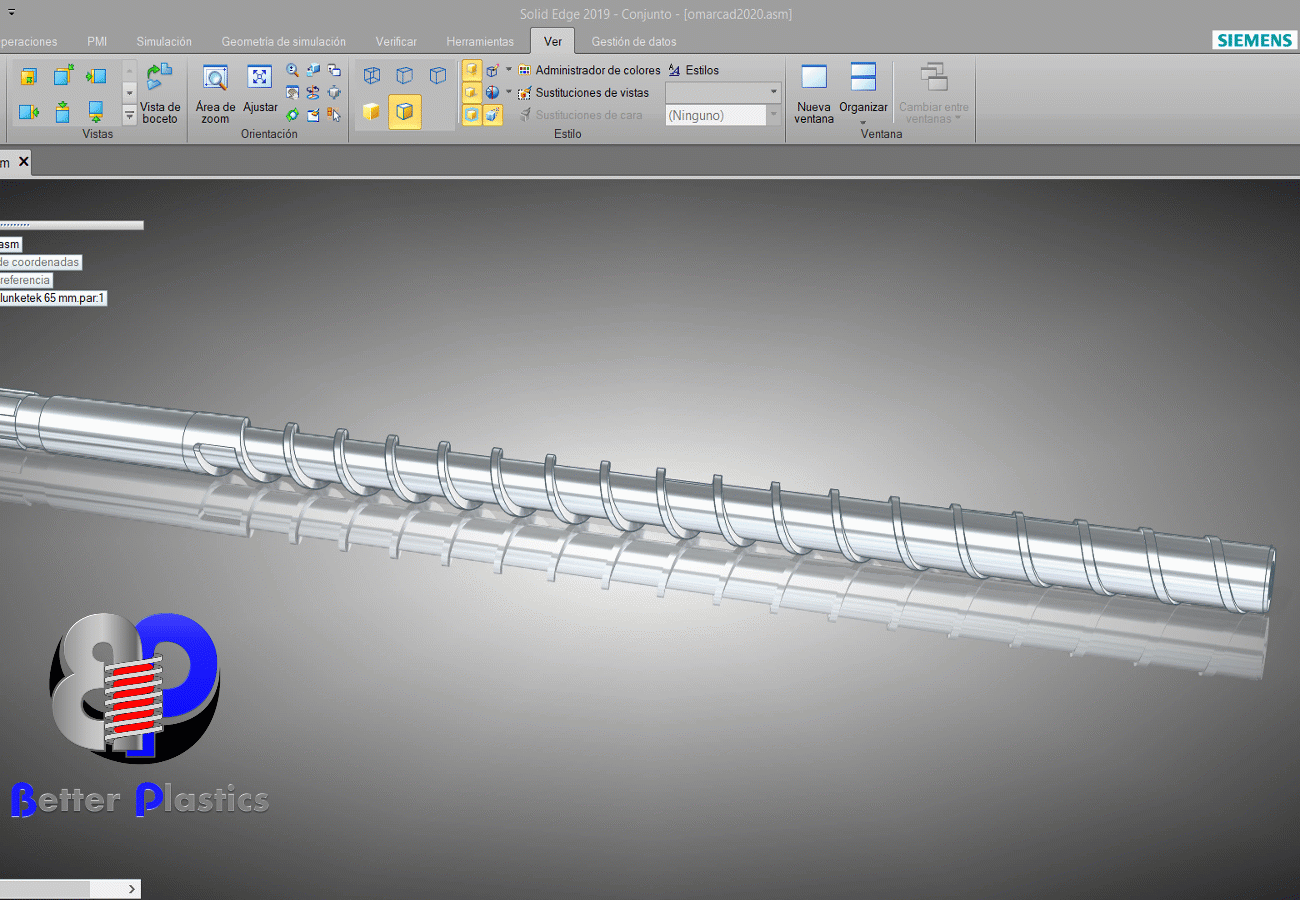
Task: Toggle the bottom-left highlighted blue cube option
Action: click(x=472, y=115)
